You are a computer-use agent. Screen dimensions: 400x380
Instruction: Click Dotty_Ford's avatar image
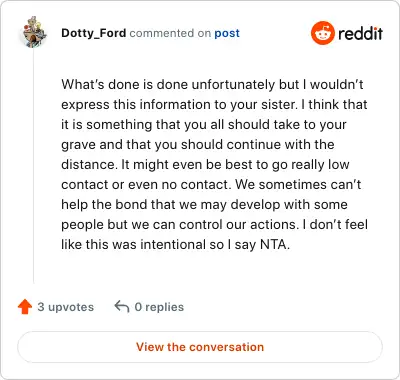34,32
